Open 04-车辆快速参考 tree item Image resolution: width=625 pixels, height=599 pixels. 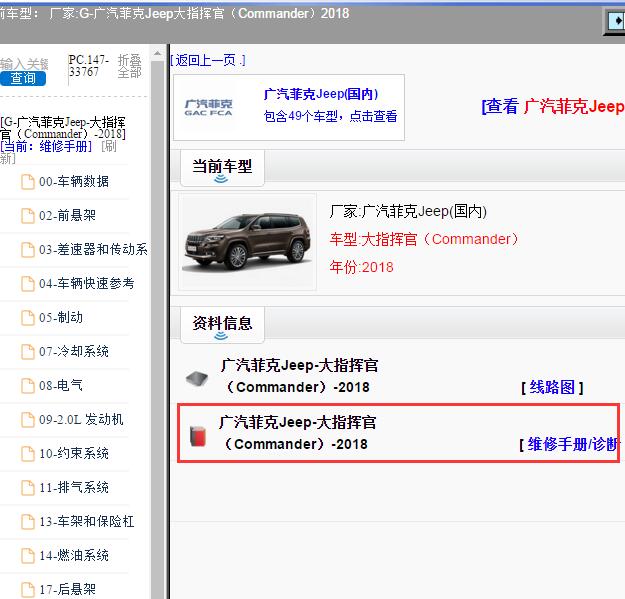pyautogui.click(x=86, y=283)
